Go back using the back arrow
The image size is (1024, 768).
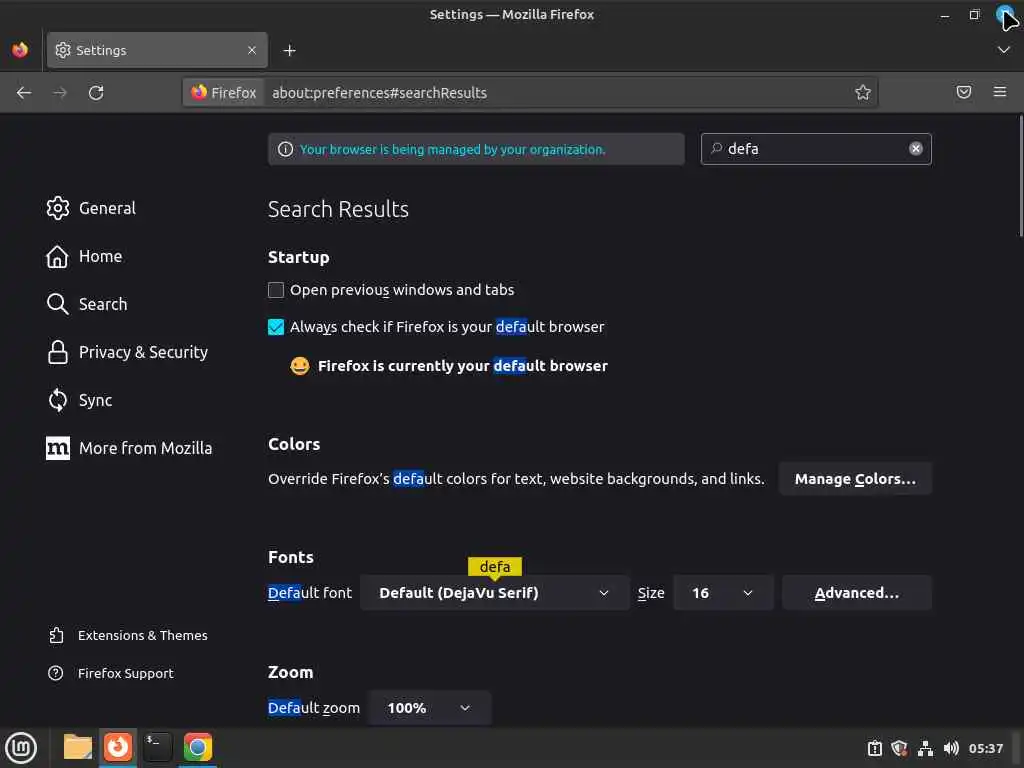coord(24,93)
